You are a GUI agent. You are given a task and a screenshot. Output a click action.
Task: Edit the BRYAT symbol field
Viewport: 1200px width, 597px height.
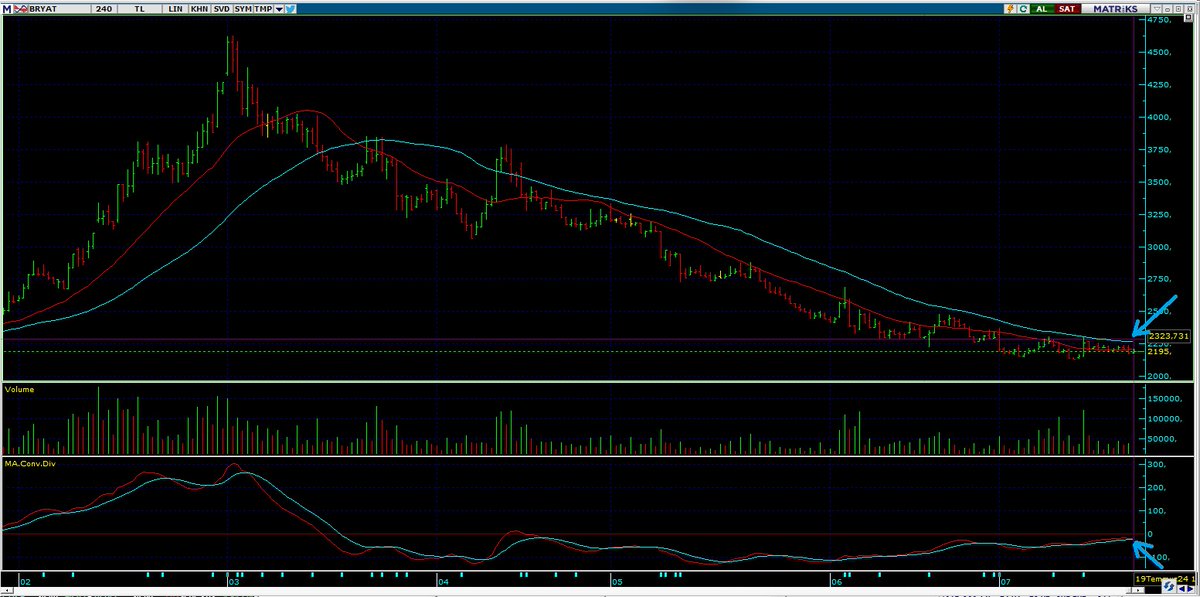tap(60, 9)
